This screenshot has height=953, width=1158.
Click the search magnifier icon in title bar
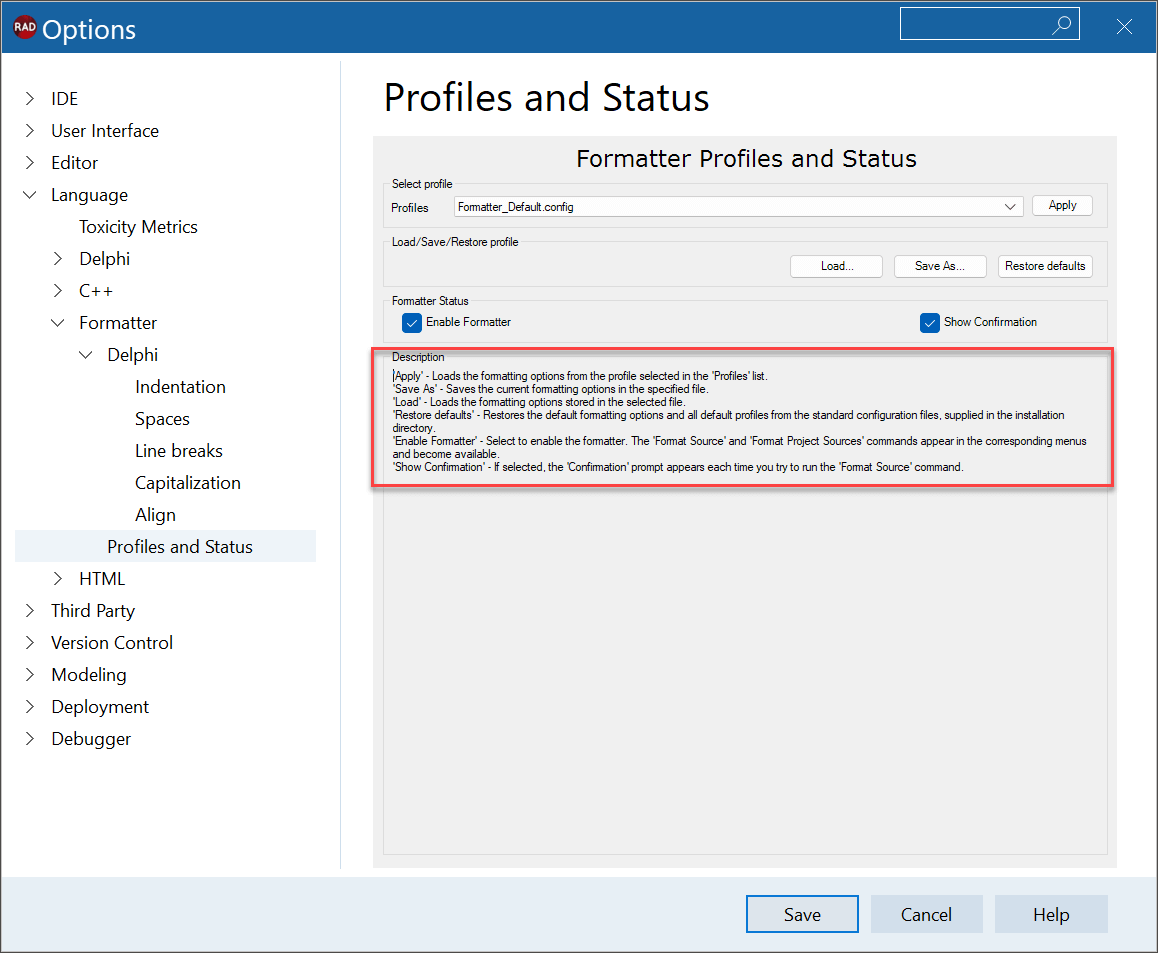[1061, 26]
